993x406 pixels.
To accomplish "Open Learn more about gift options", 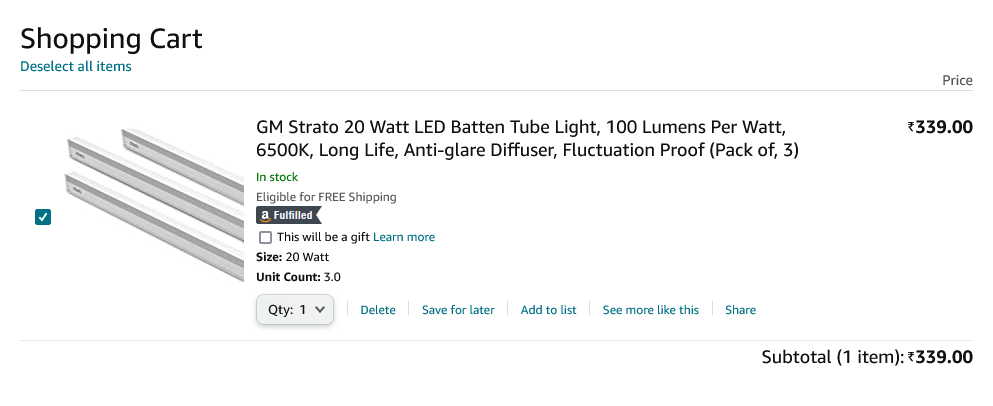I will (x=404, y=237).
